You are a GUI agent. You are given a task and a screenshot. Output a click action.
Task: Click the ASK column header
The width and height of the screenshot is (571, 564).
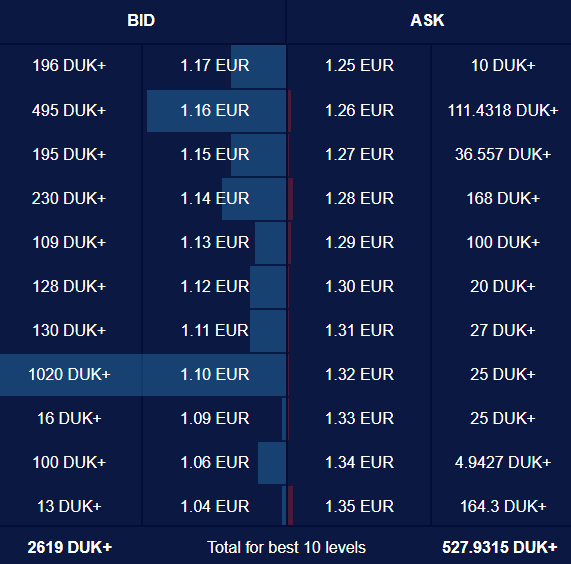click(x=427, y=20)
